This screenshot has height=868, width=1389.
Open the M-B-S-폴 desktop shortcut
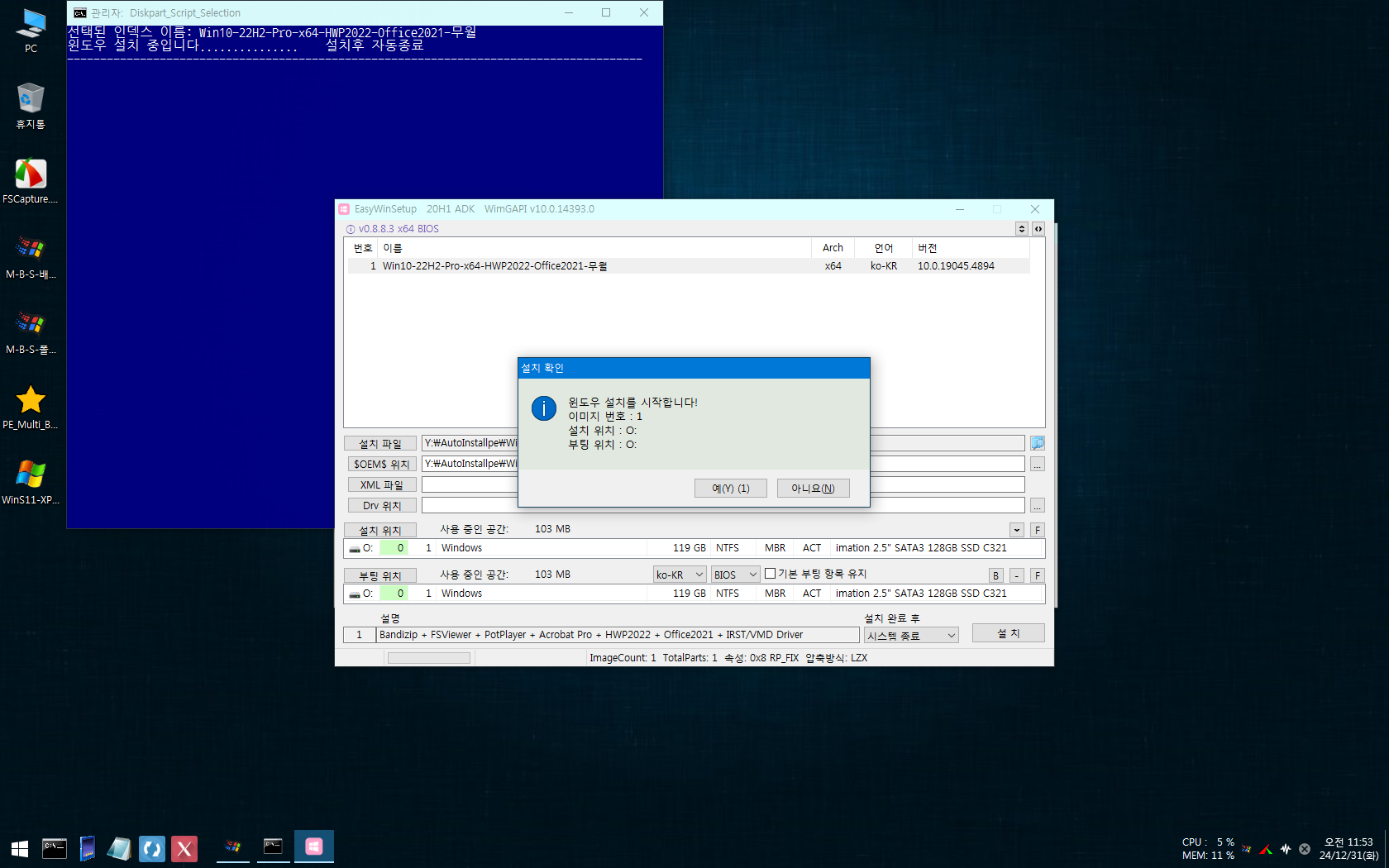click(31, 332)
